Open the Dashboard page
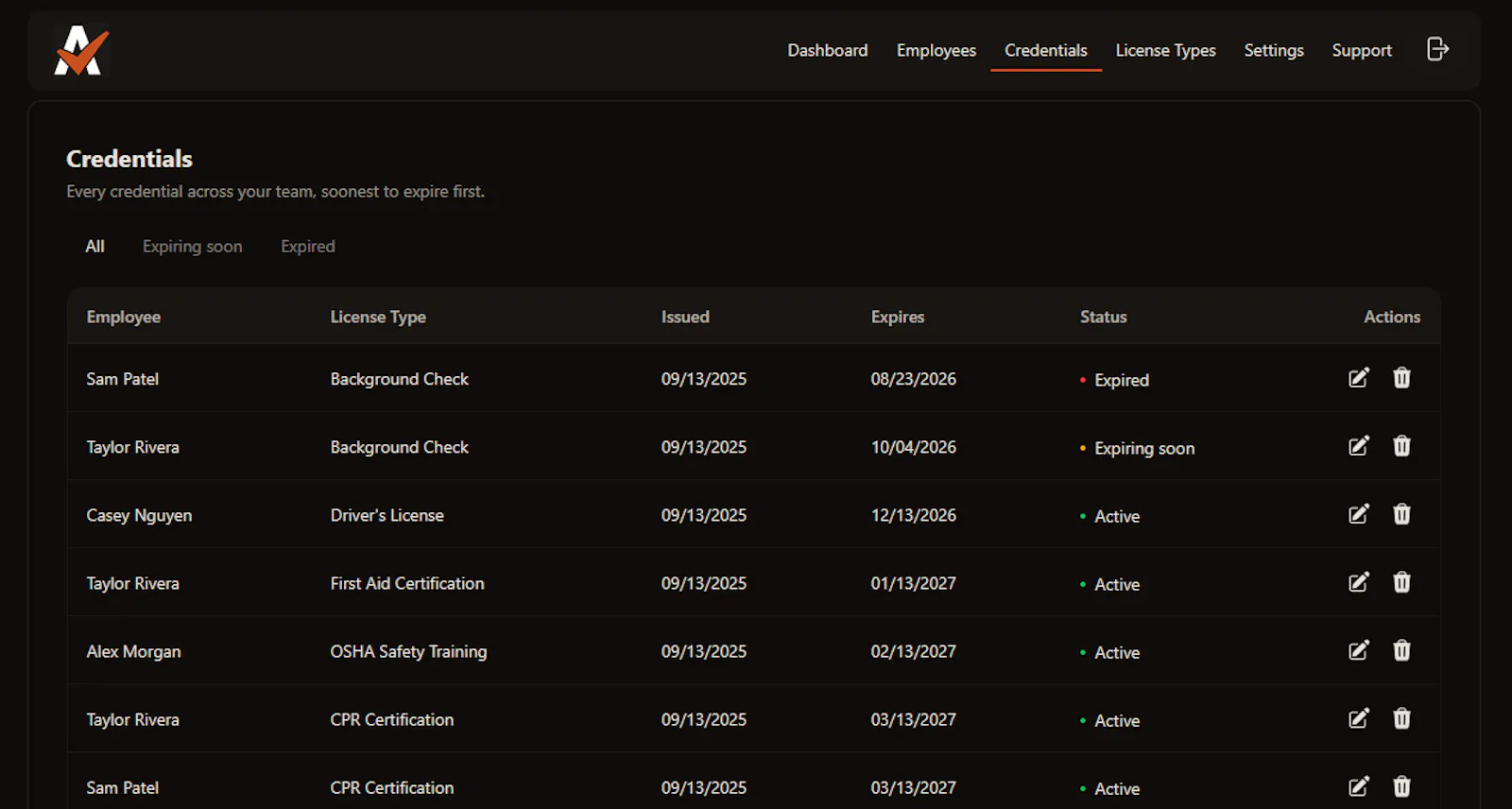This screenshot has height=809, width=1512. (828, 50)
